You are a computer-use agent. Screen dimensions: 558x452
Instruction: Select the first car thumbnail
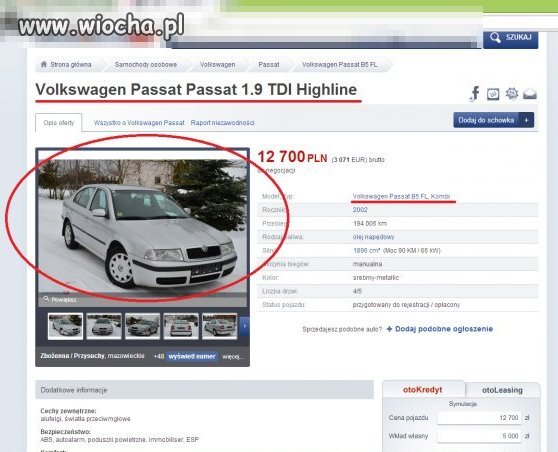tap(65, 326)
